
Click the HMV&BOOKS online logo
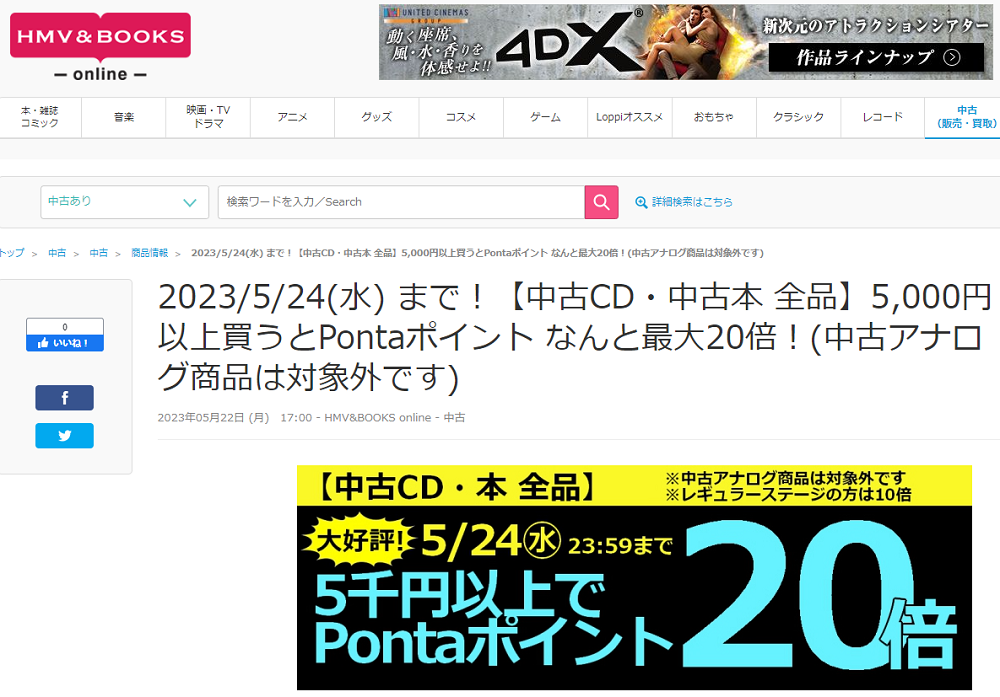100,47
